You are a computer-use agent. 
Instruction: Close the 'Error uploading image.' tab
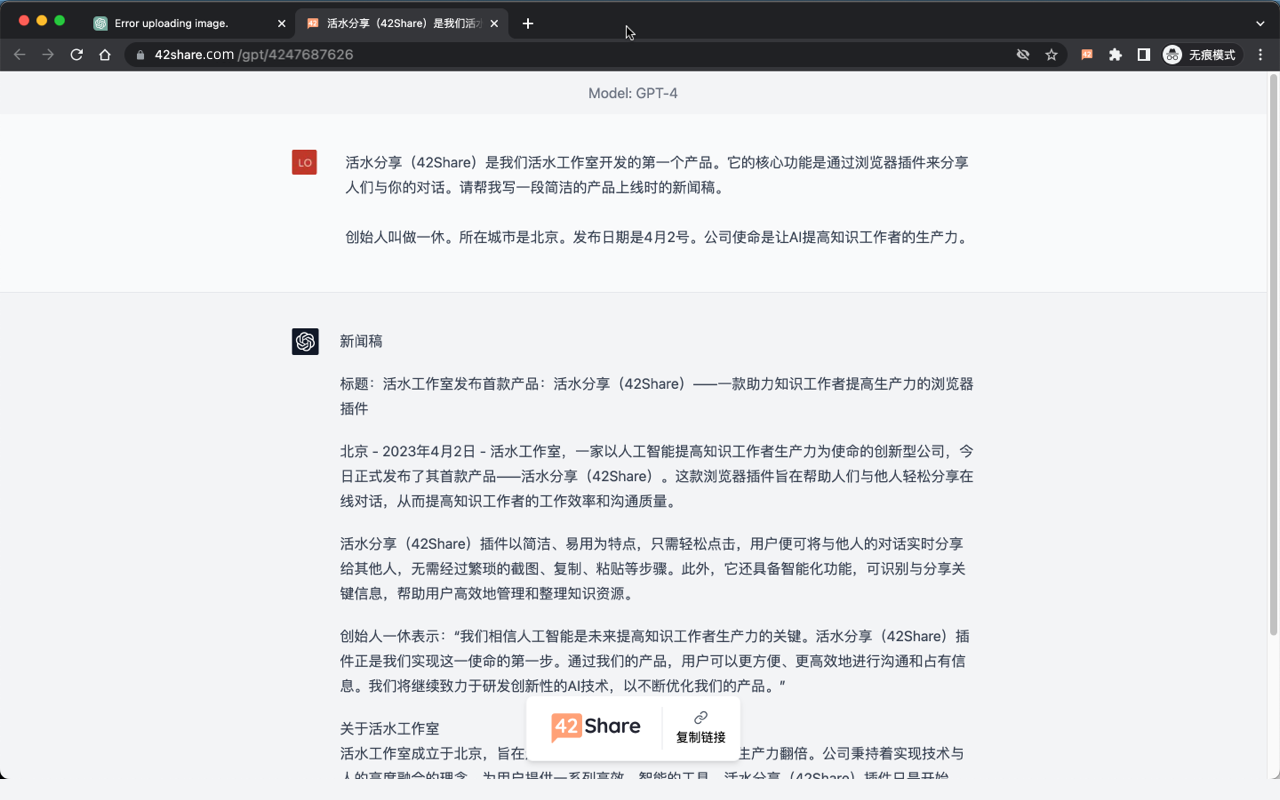(281, 23)
